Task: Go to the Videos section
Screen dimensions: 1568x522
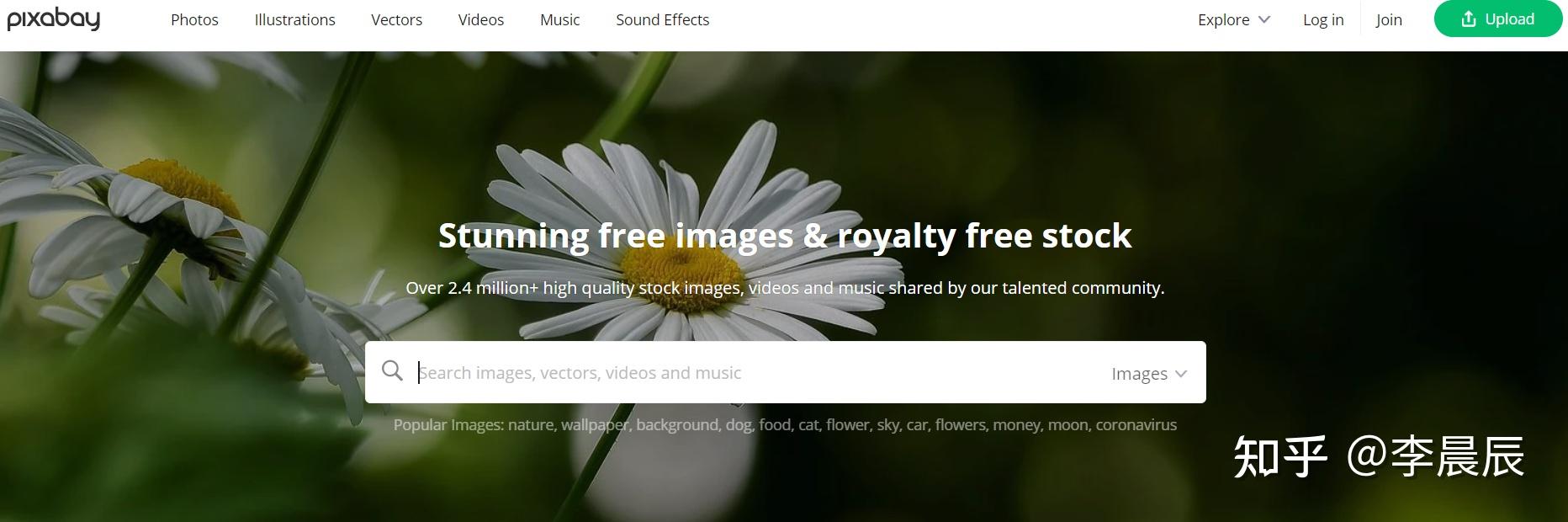Action: pos(481,19)
